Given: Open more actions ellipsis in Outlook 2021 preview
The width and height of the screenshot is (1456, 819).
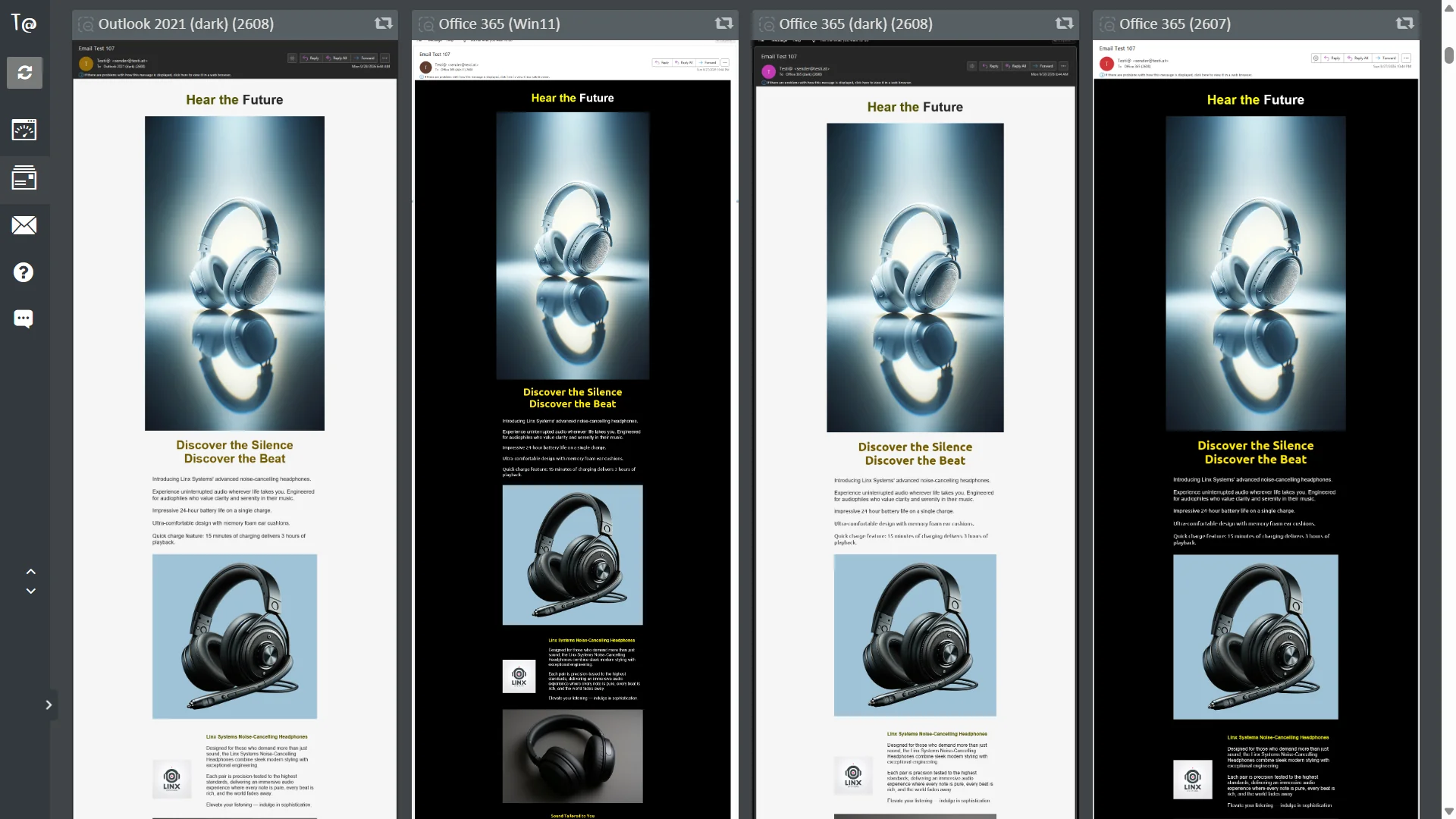Looking at the screenshot, I should (x=385, y=58).
